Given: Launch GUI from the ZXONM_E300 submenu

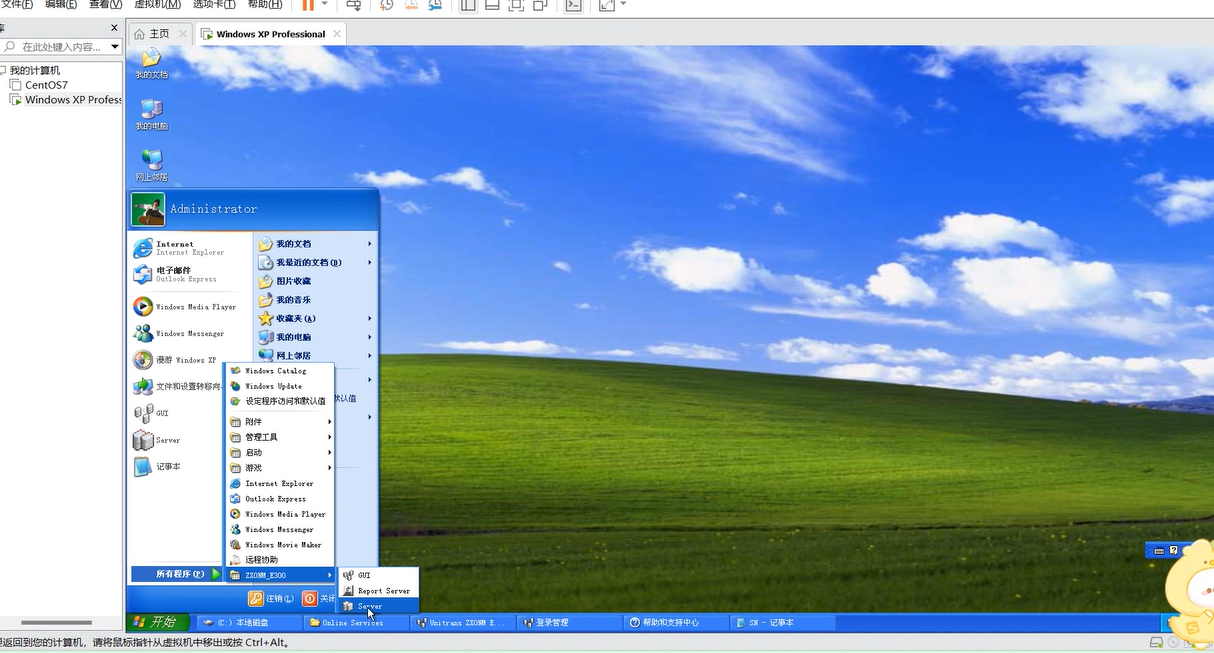Looking at the screenshot, I should [x=377, y=575].
